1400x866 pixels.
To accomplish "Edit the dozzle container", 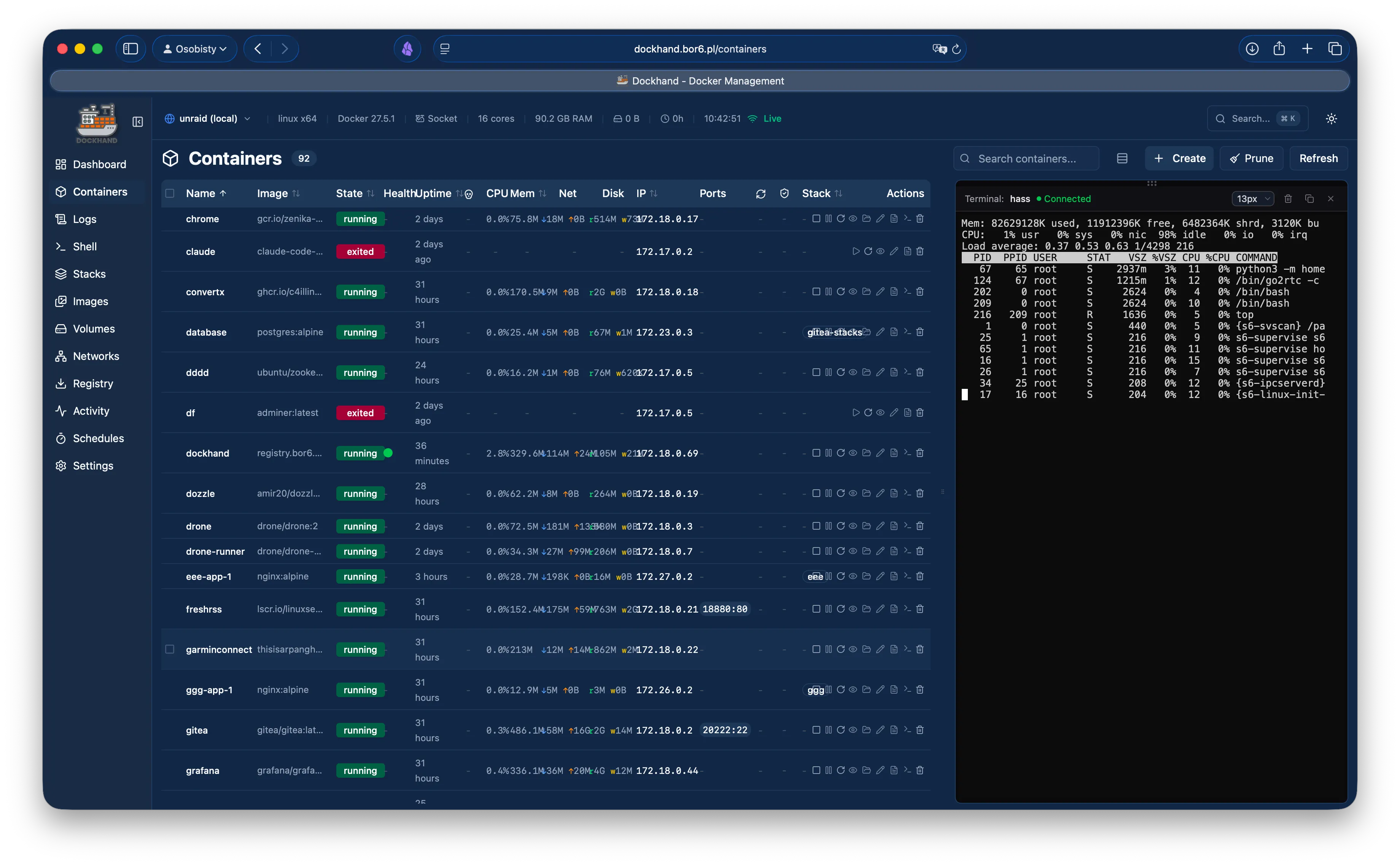I will coord(881,493).
